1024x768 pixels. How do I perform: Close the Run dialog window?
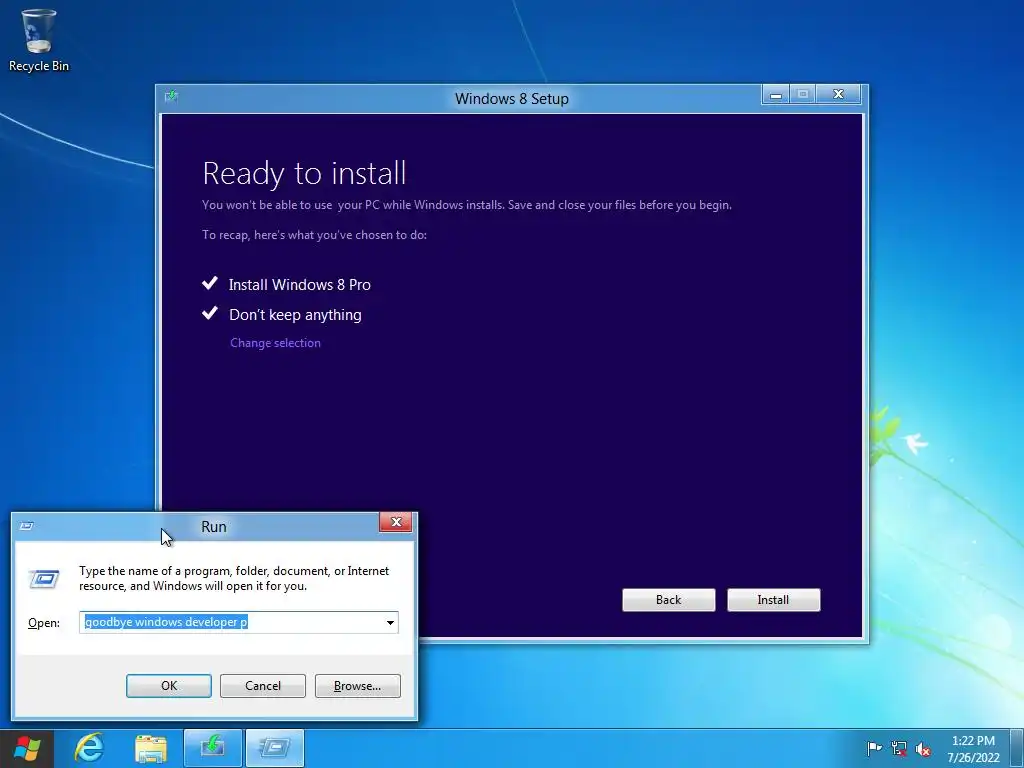[x=396, y=522]
